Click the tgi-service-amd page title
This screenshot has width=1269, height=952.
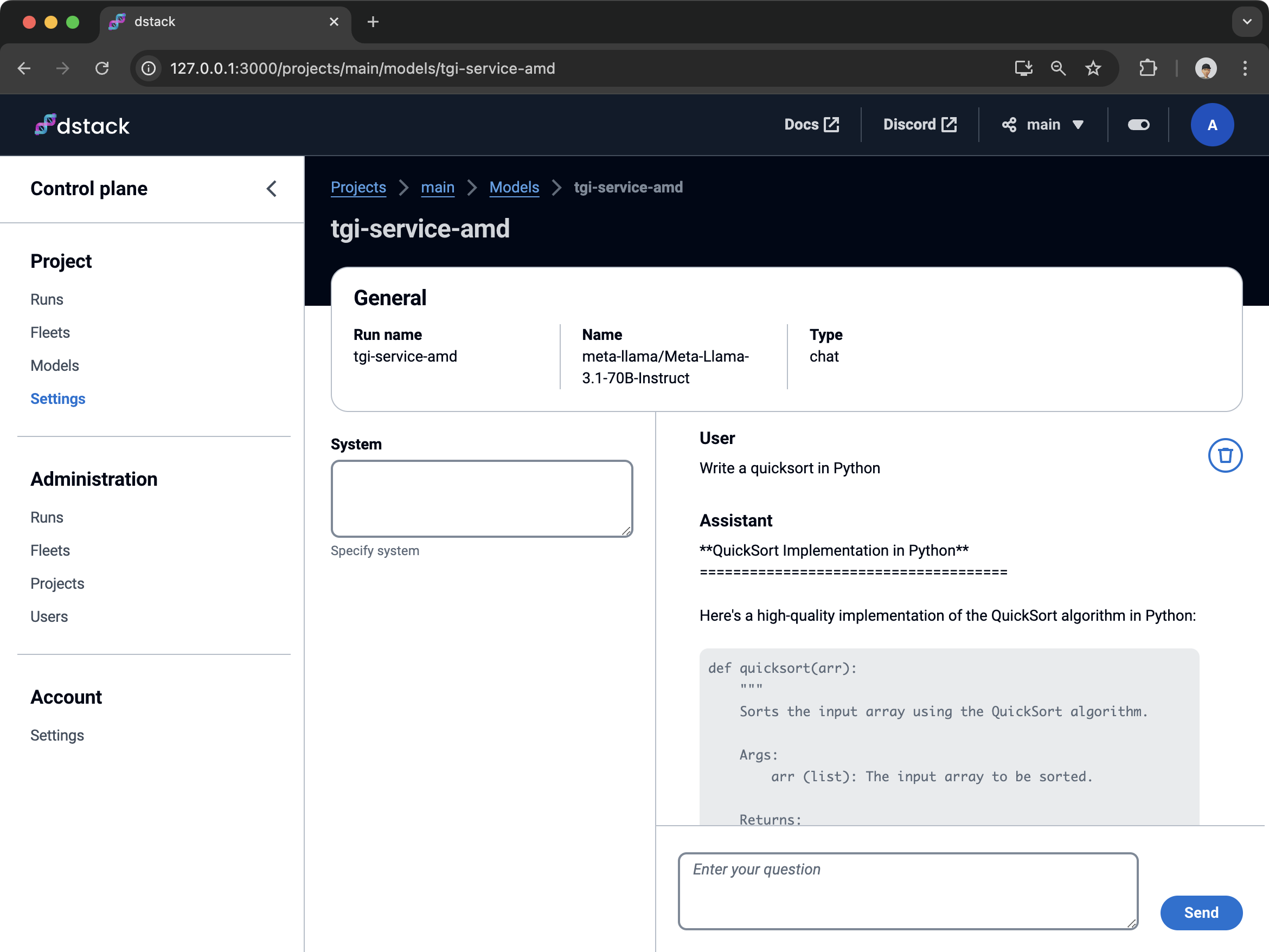[420, 229]
